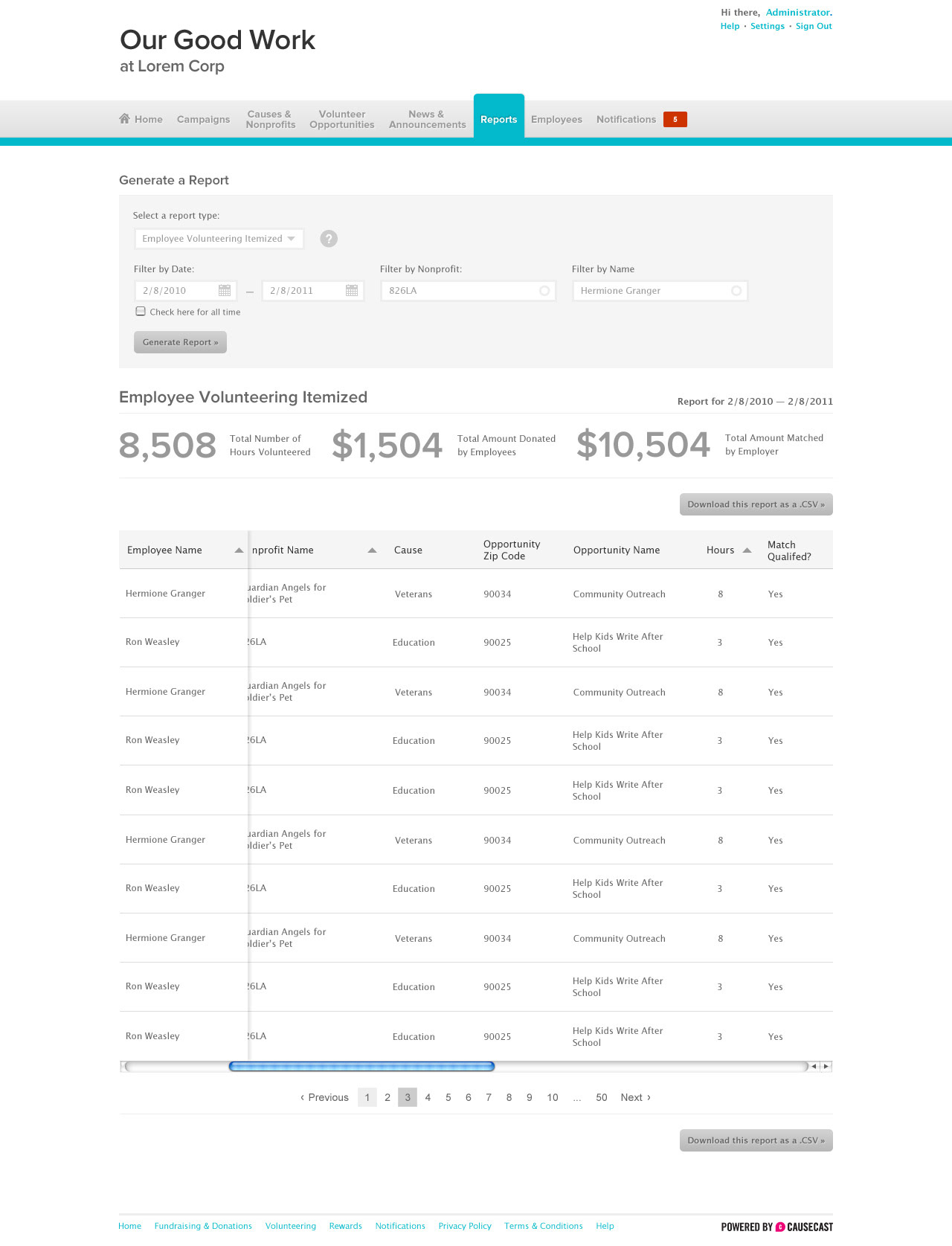
Task: Click the Match Qualifed? column header
Action: (x=789, y=550)
